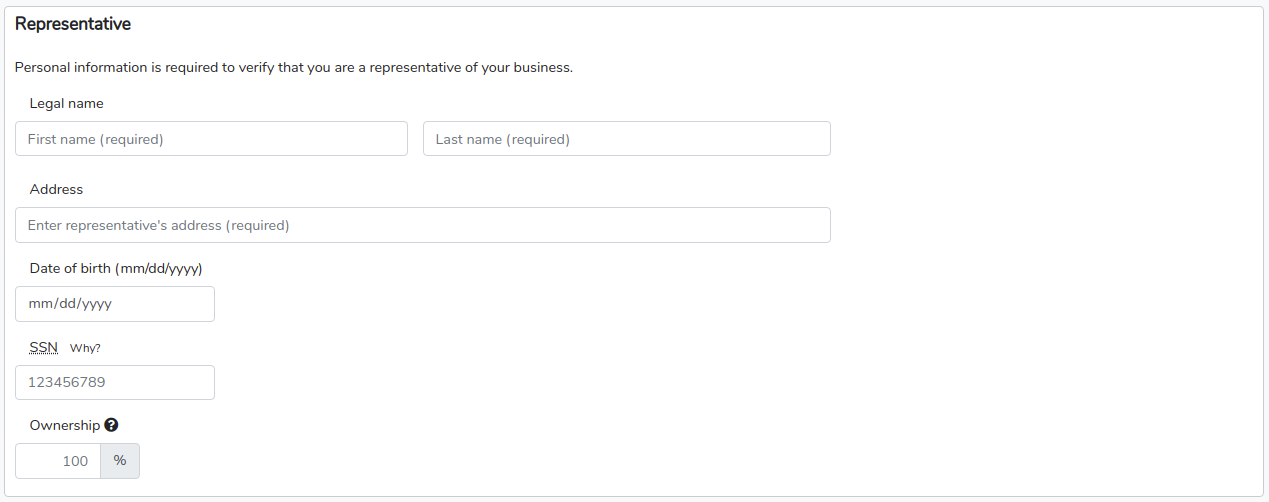Activate the date of birth mm/dd/yyyy field
The image size is (1269, 502).
pyautogui.click(x=115, y=304)
